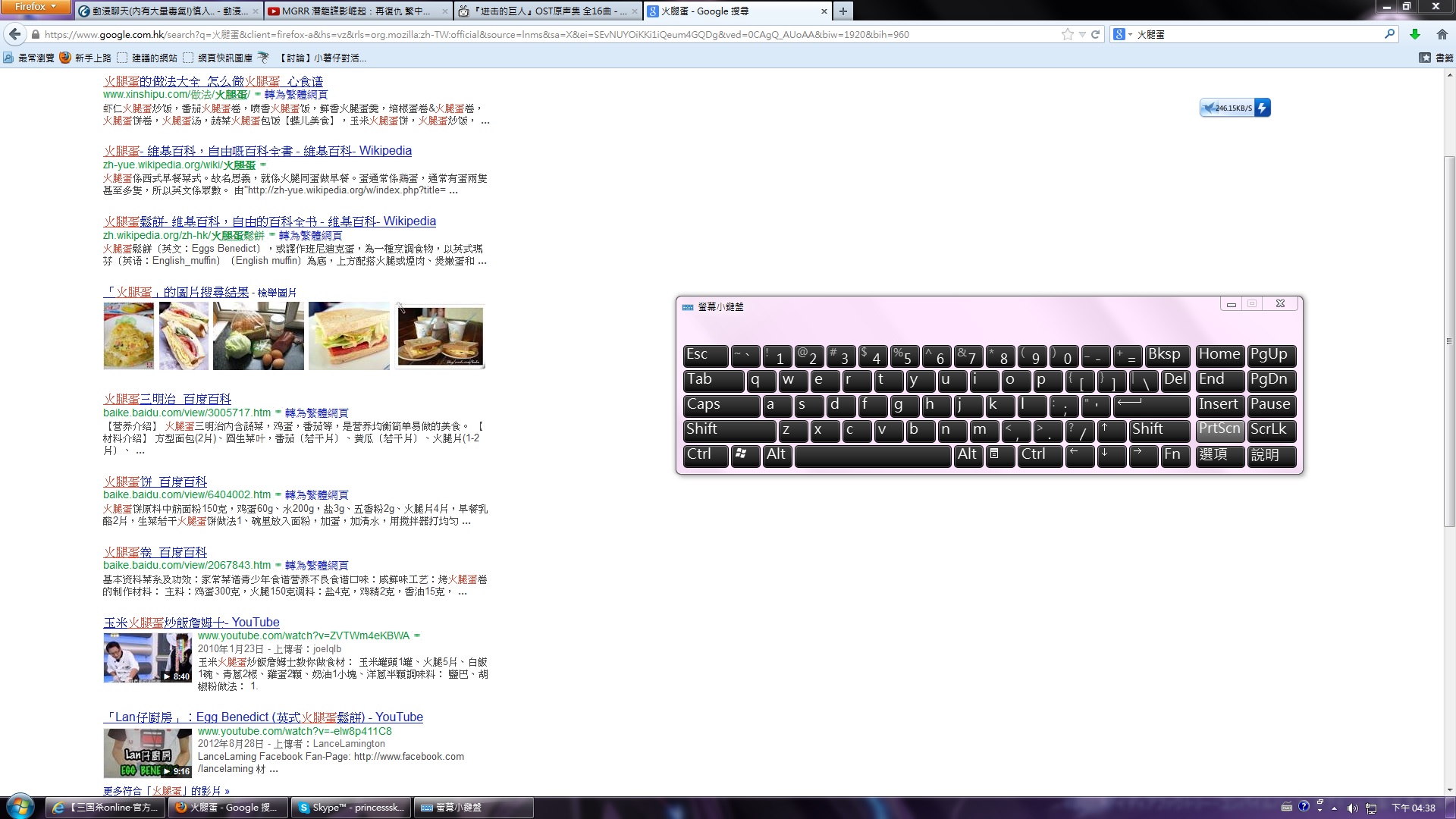Toggle right Alt on on-screen keyboard

tap(968, 455)
